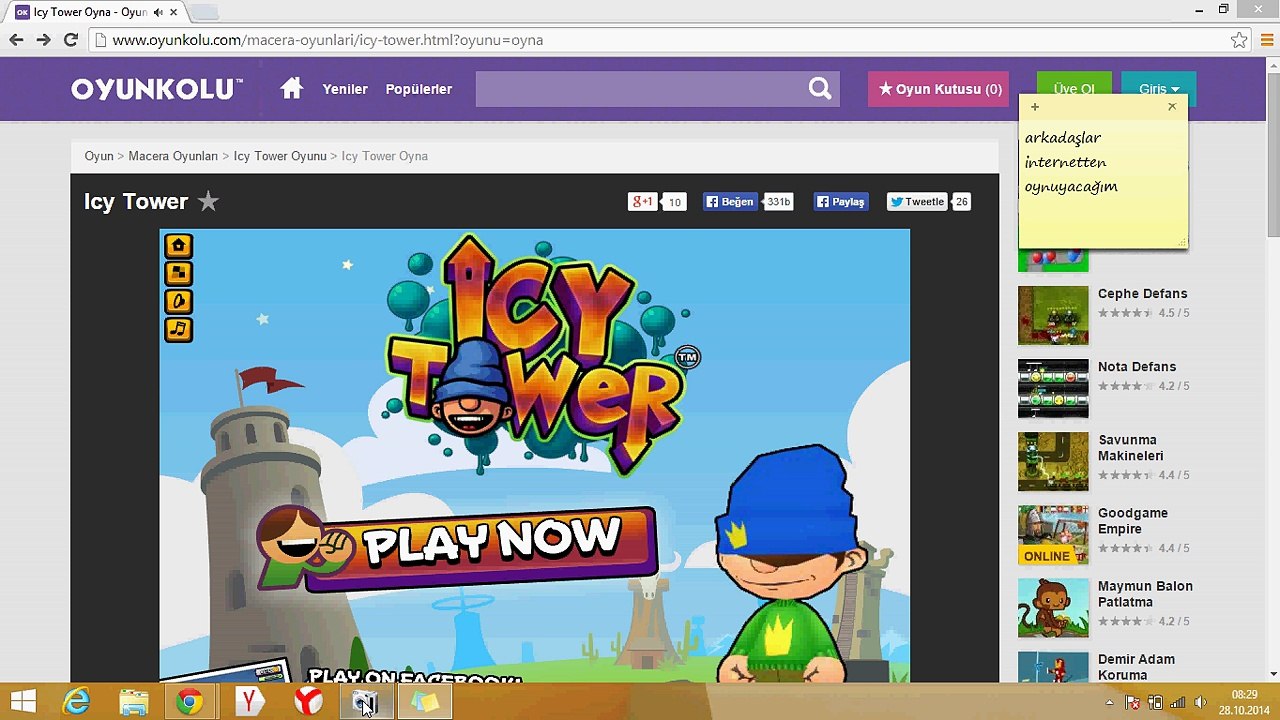
Task: Open Nota Defans game thumbnail
Action: 1053,388
